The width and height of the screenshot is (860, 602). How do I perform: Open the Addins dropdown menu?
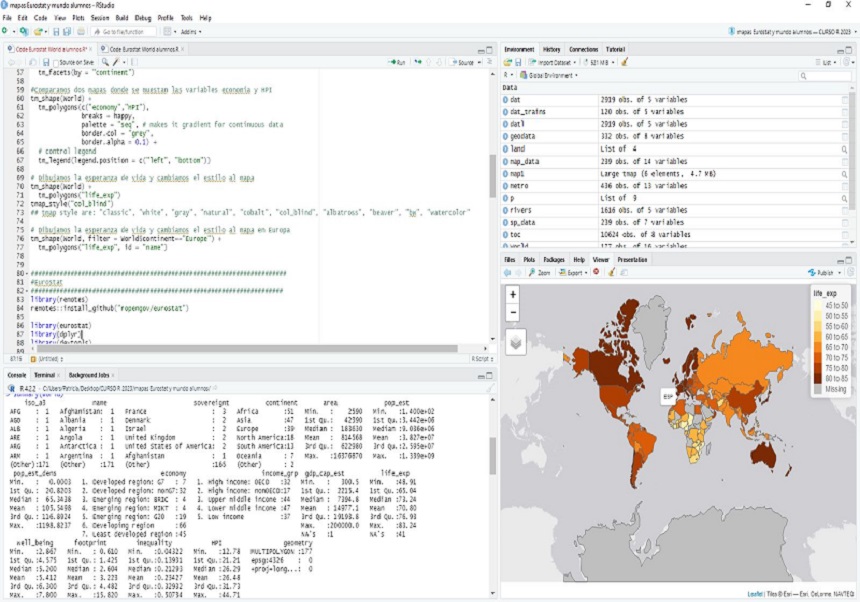(189, 32)
